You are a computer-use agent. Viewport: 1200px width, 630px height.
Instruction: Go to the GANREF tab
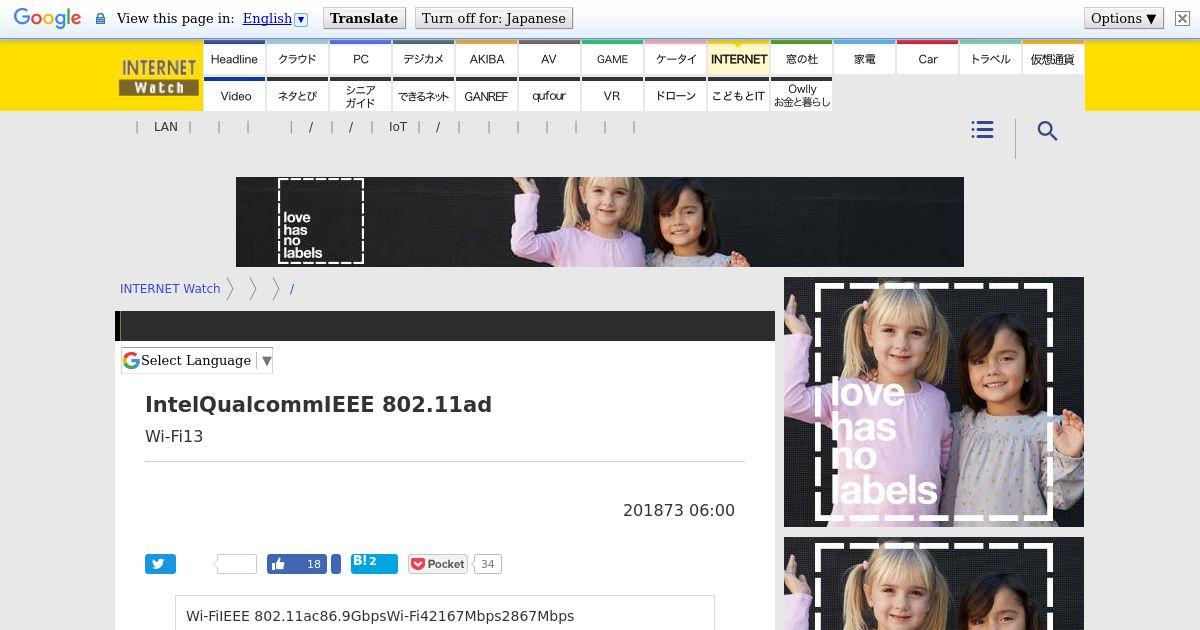click(487, 96)
